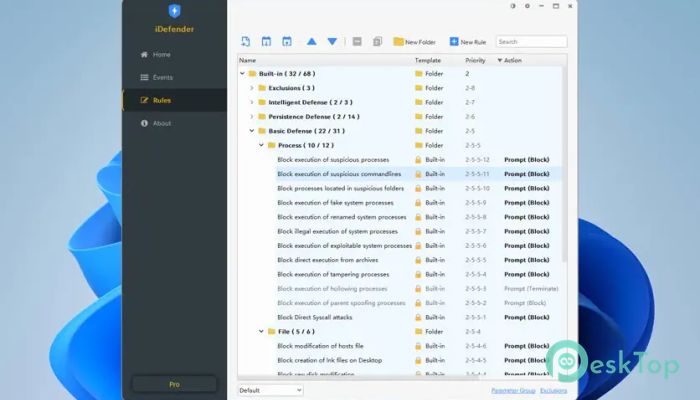
Task: Click the Basic Defense folder icon
Action: (x=262, y=131)
